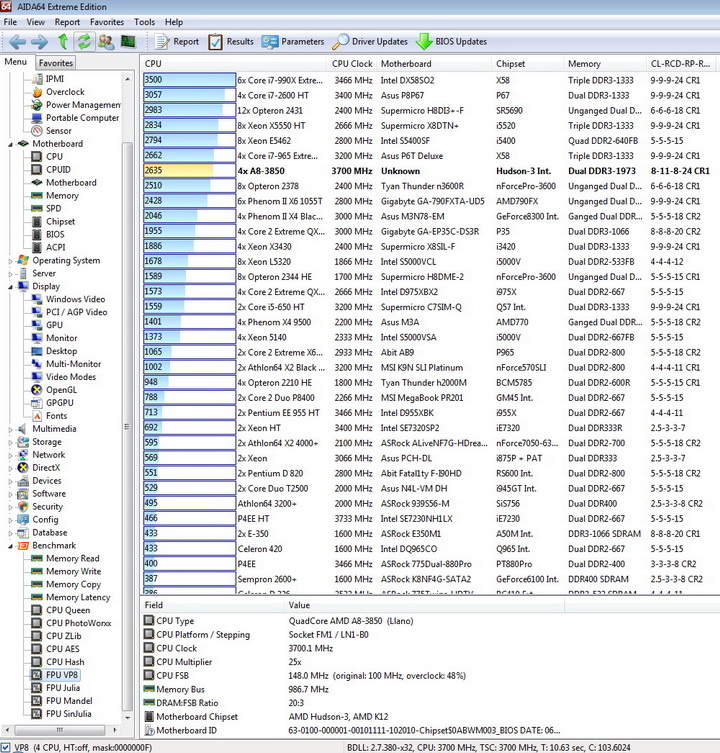Sort by Motherboard column header

pyautogui.click(x=434, y=63)
